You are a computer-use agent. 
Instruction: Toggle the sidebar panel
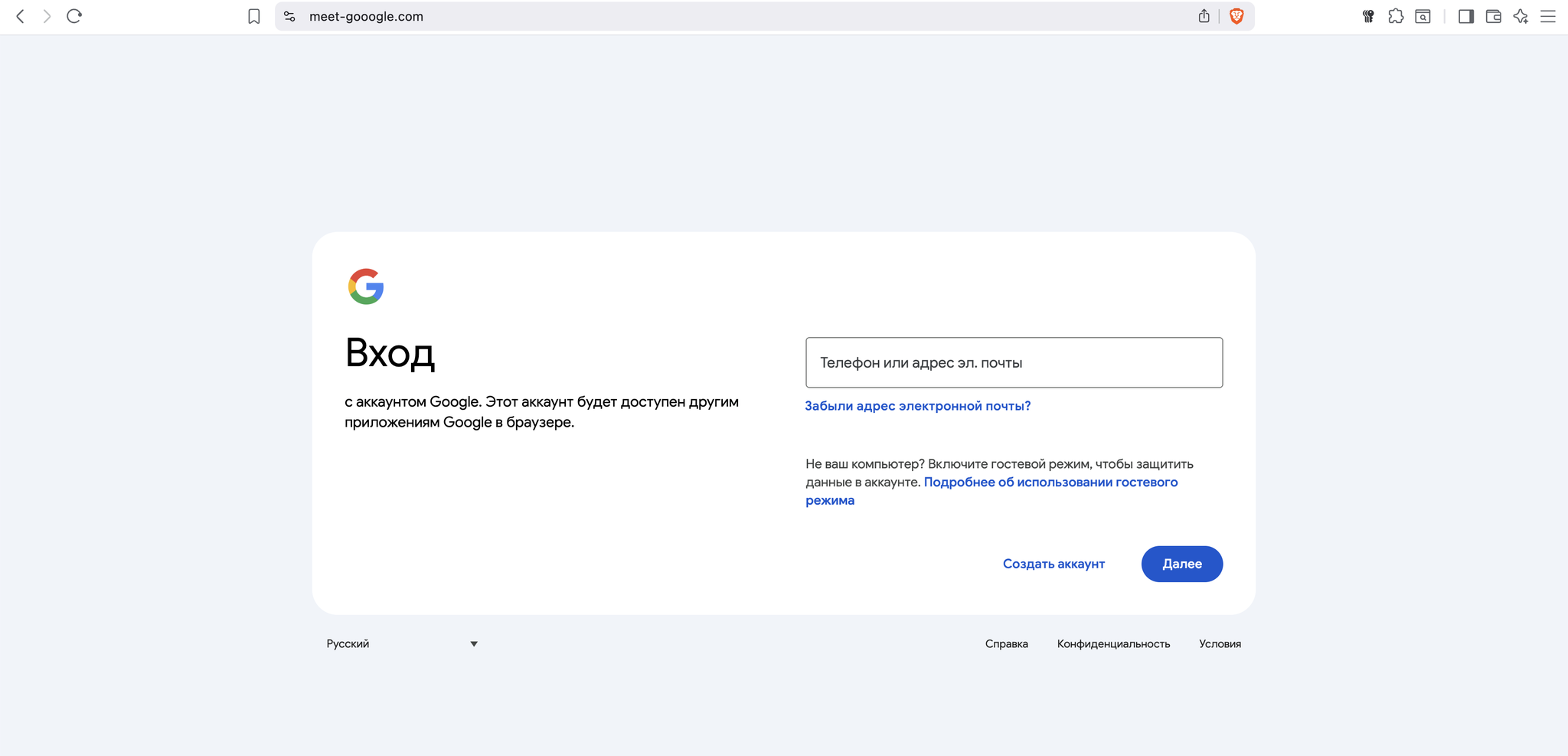[x=1465, y=16]
